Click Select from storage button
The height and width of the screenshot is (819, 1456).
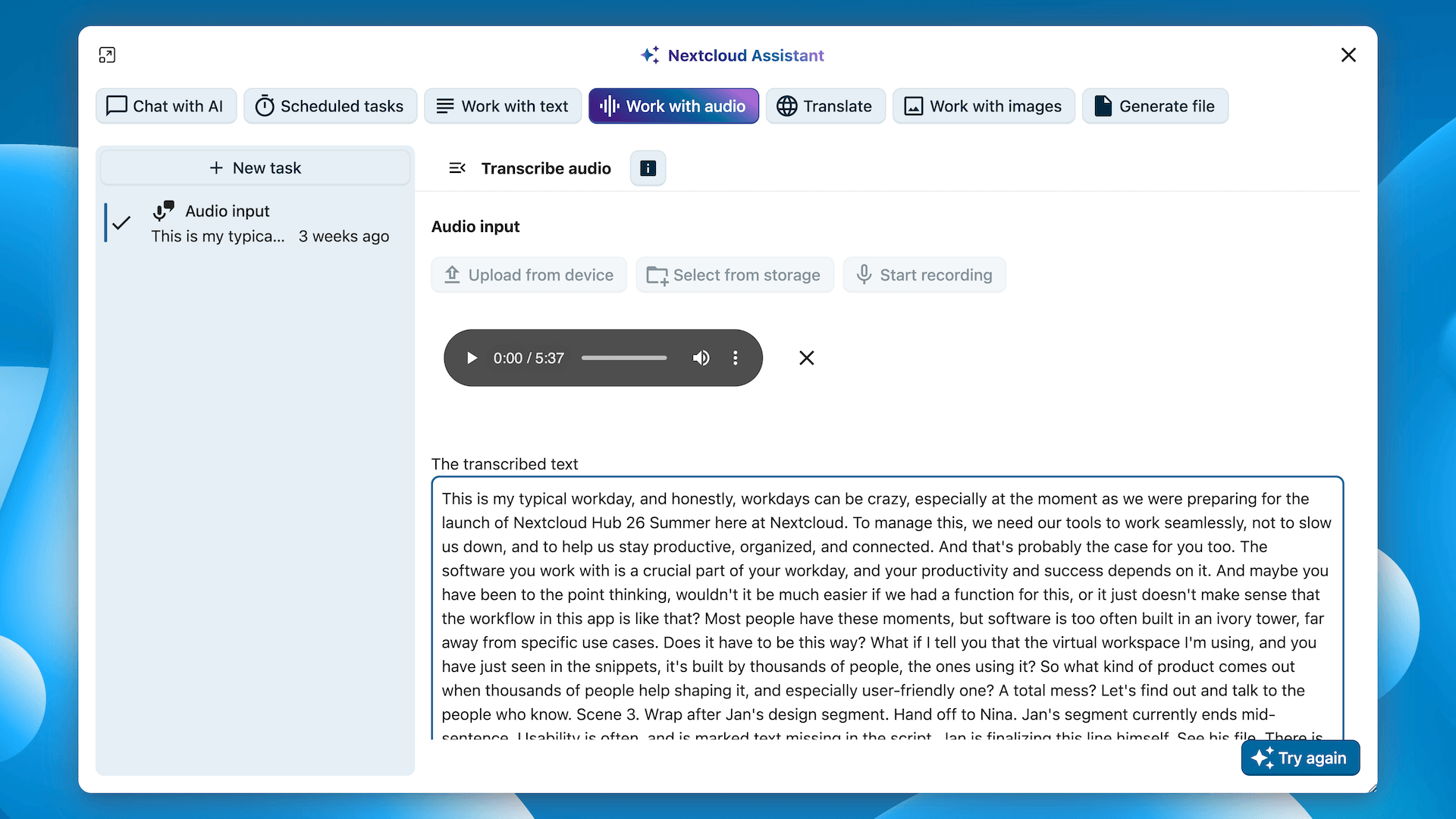pyautogui.click(x=734, y=275)
